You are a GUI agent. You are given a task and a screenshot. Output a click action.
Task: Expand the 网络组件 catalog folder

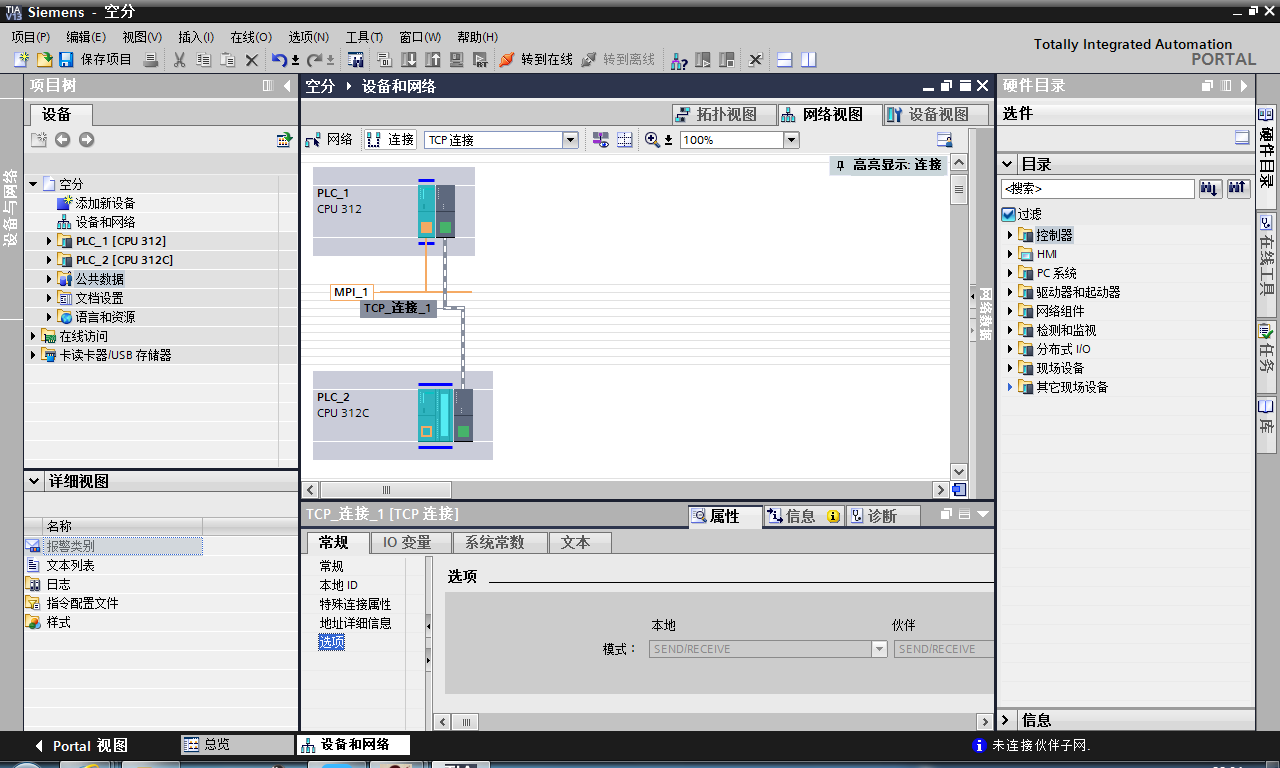coord(1010,311)
